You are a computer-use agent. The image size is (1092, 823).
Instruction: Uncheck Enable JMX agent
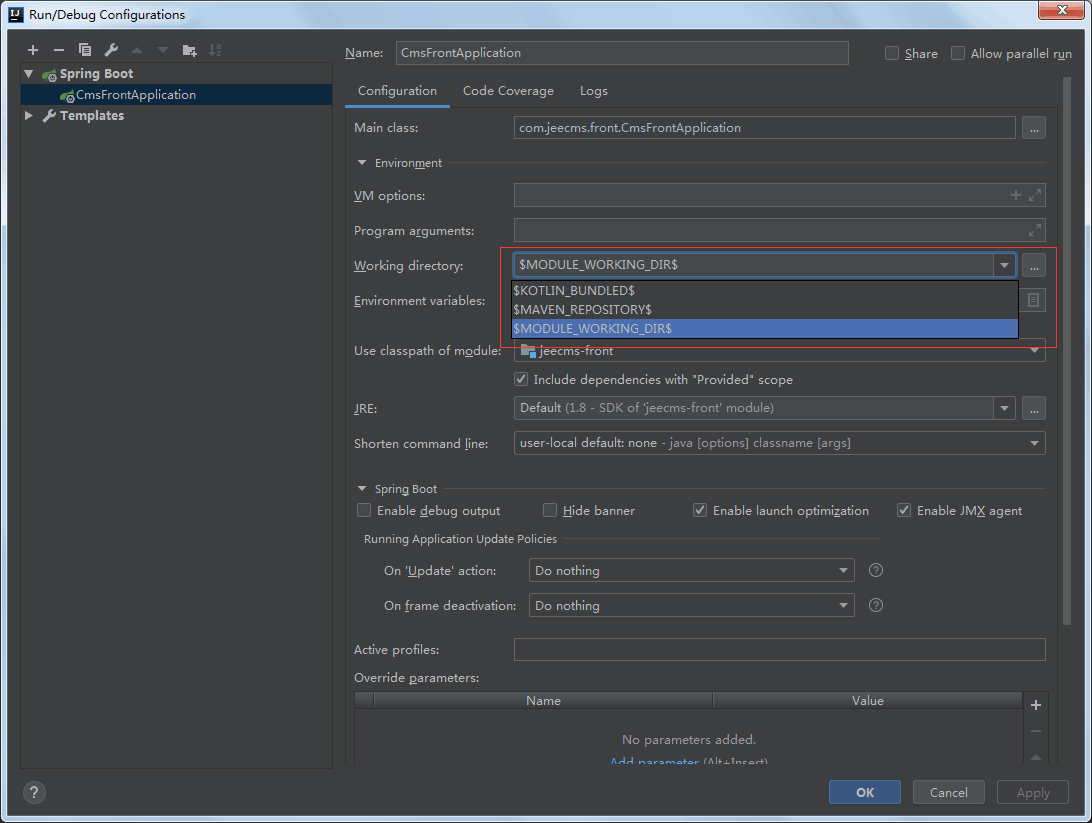(904, 511)
